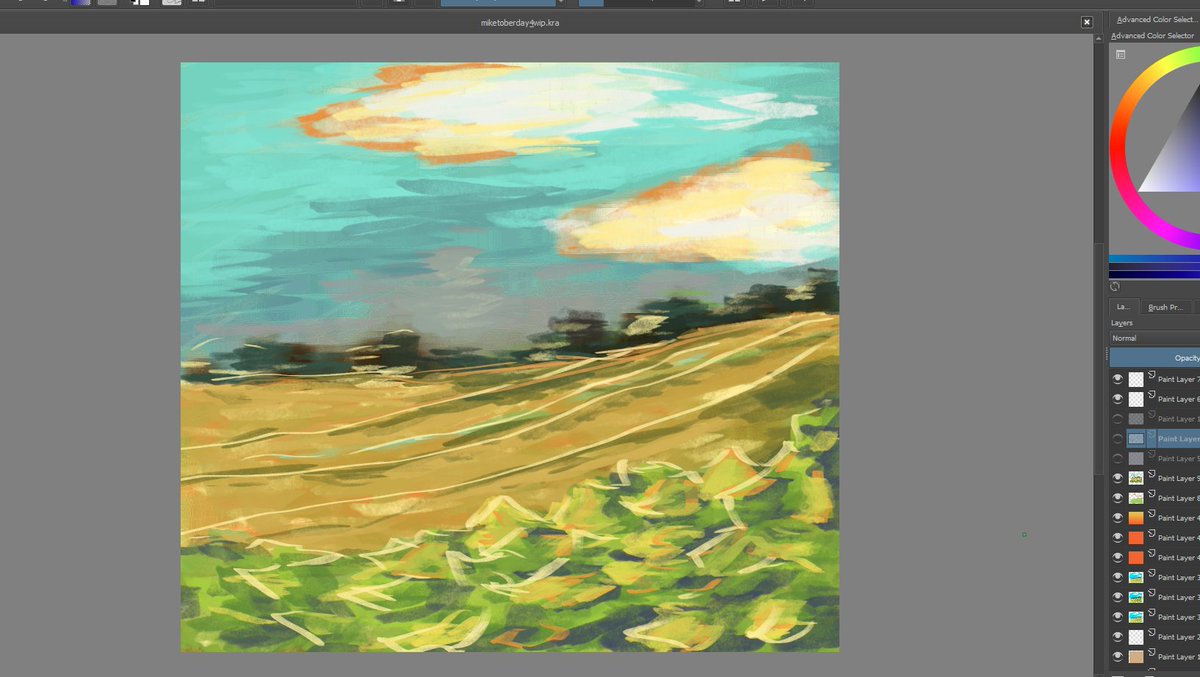Image resolution: width=1200 pixels, height=677 pixels.
Task: Hide Paint Layer 7 via its eye icon
Action: 1118,379
